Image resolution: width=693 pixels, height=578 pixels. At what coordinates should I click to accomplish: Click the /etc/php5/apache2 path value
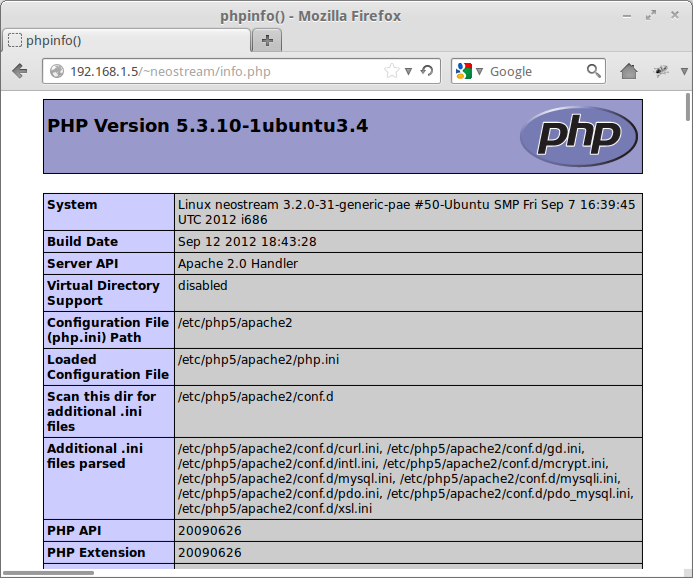click(x=235, y=323)
